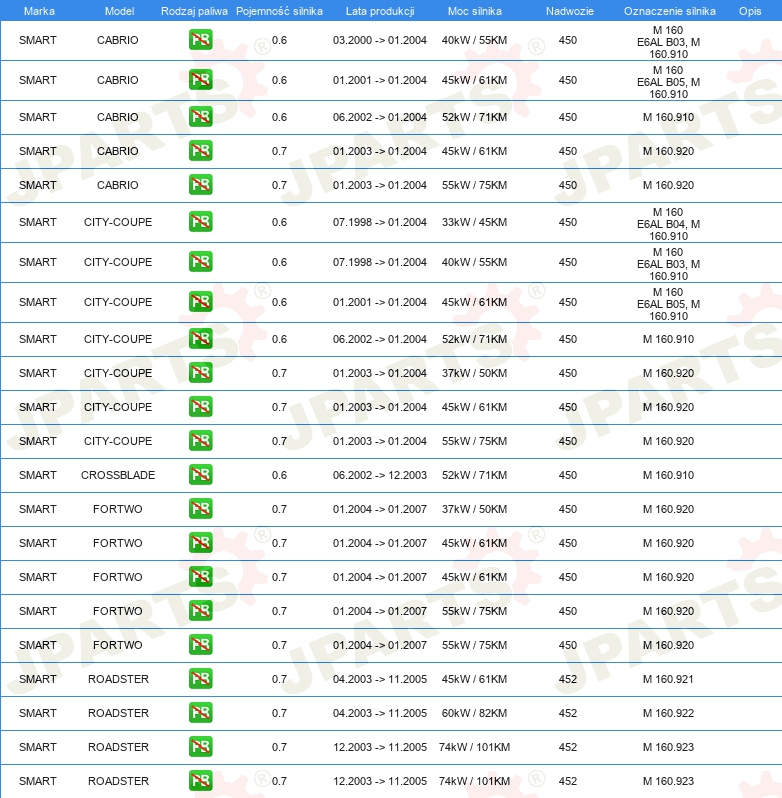Viewport: 782px width, 798px height.
Task: Click the Marka column header
Action: 39,10
